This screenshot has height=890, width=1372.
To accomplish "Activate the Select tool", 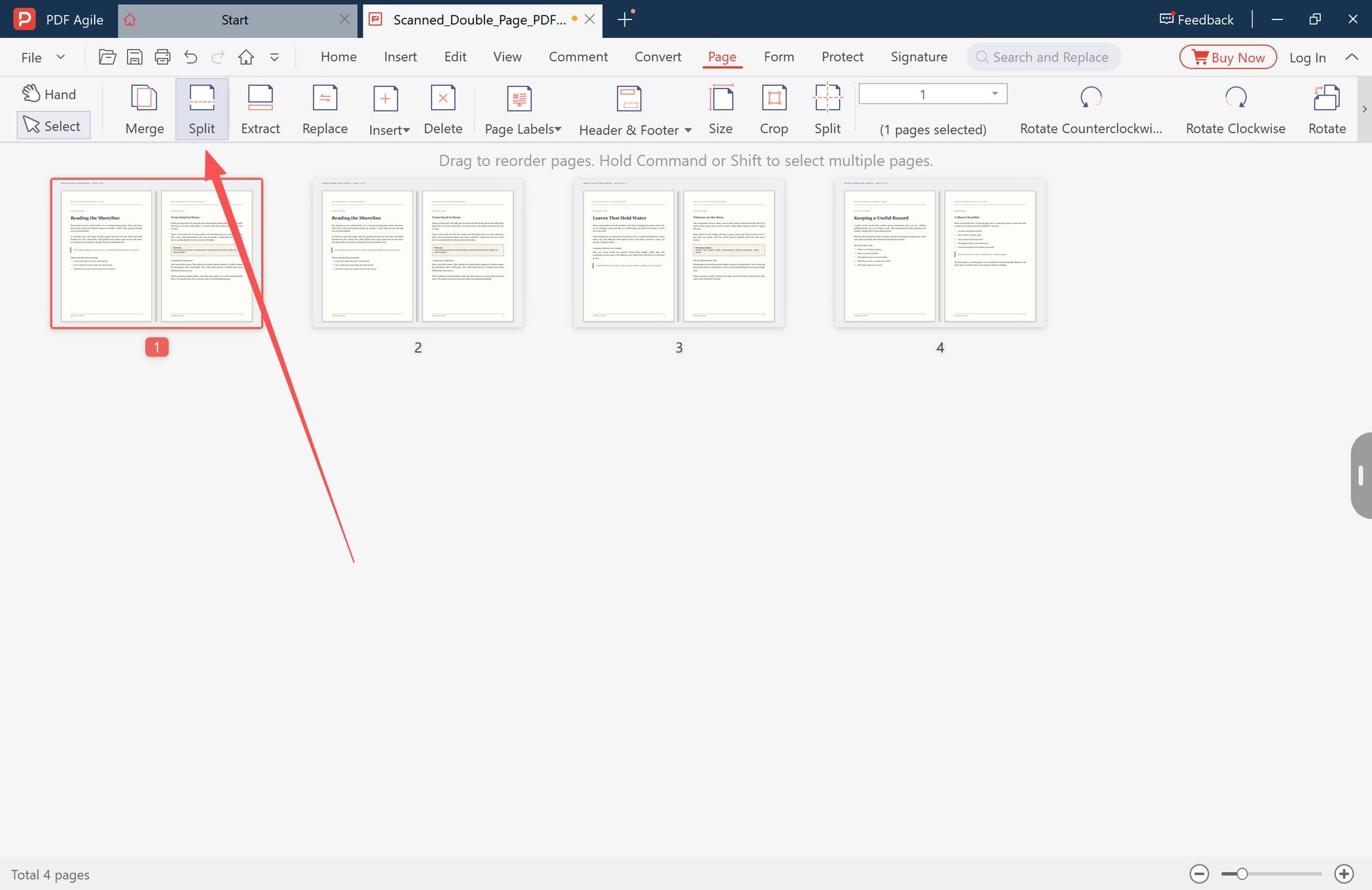I will (x=53, y=126).
